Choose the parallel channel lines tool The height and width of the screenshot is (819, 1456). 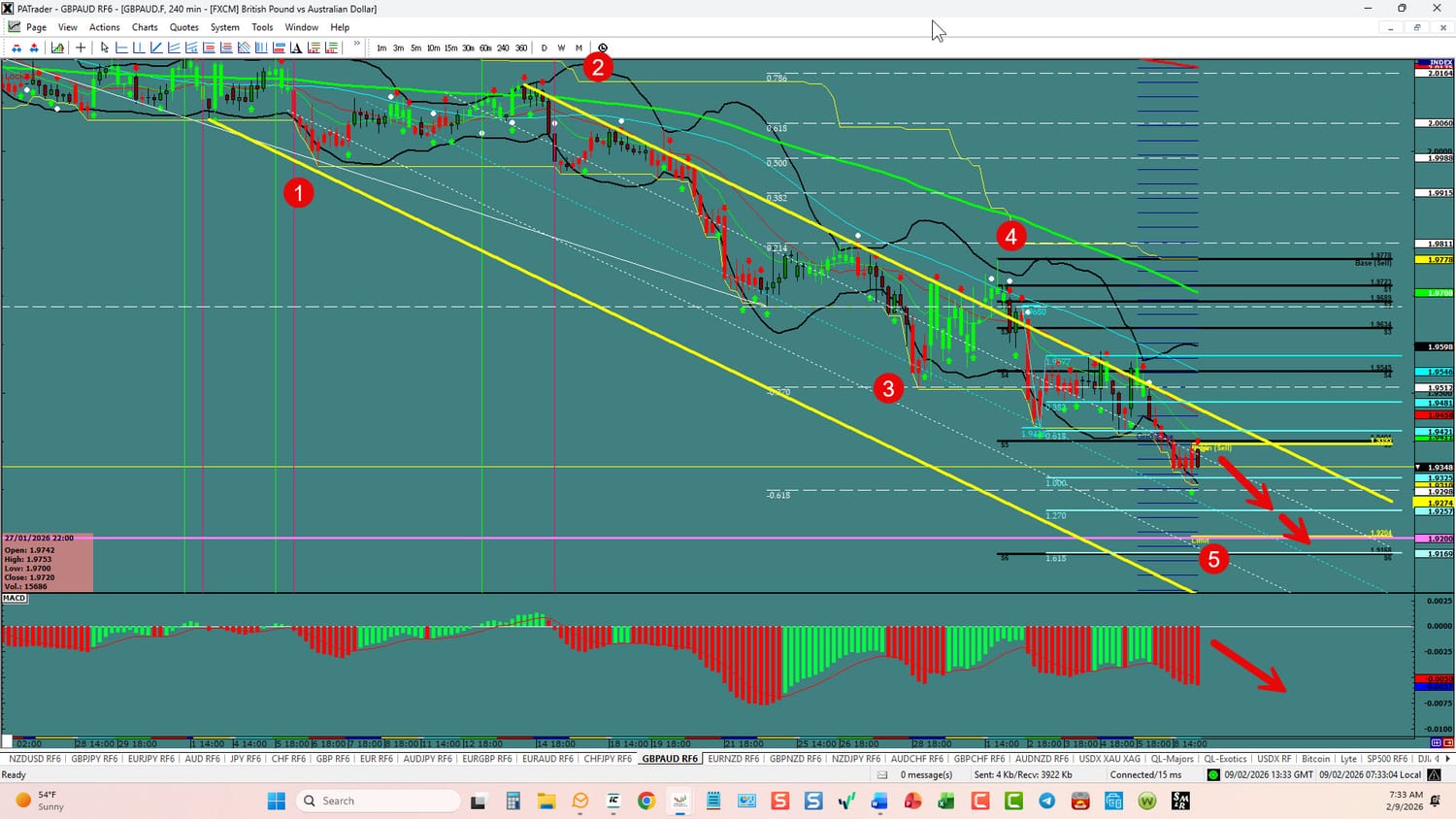coord(174,48)
